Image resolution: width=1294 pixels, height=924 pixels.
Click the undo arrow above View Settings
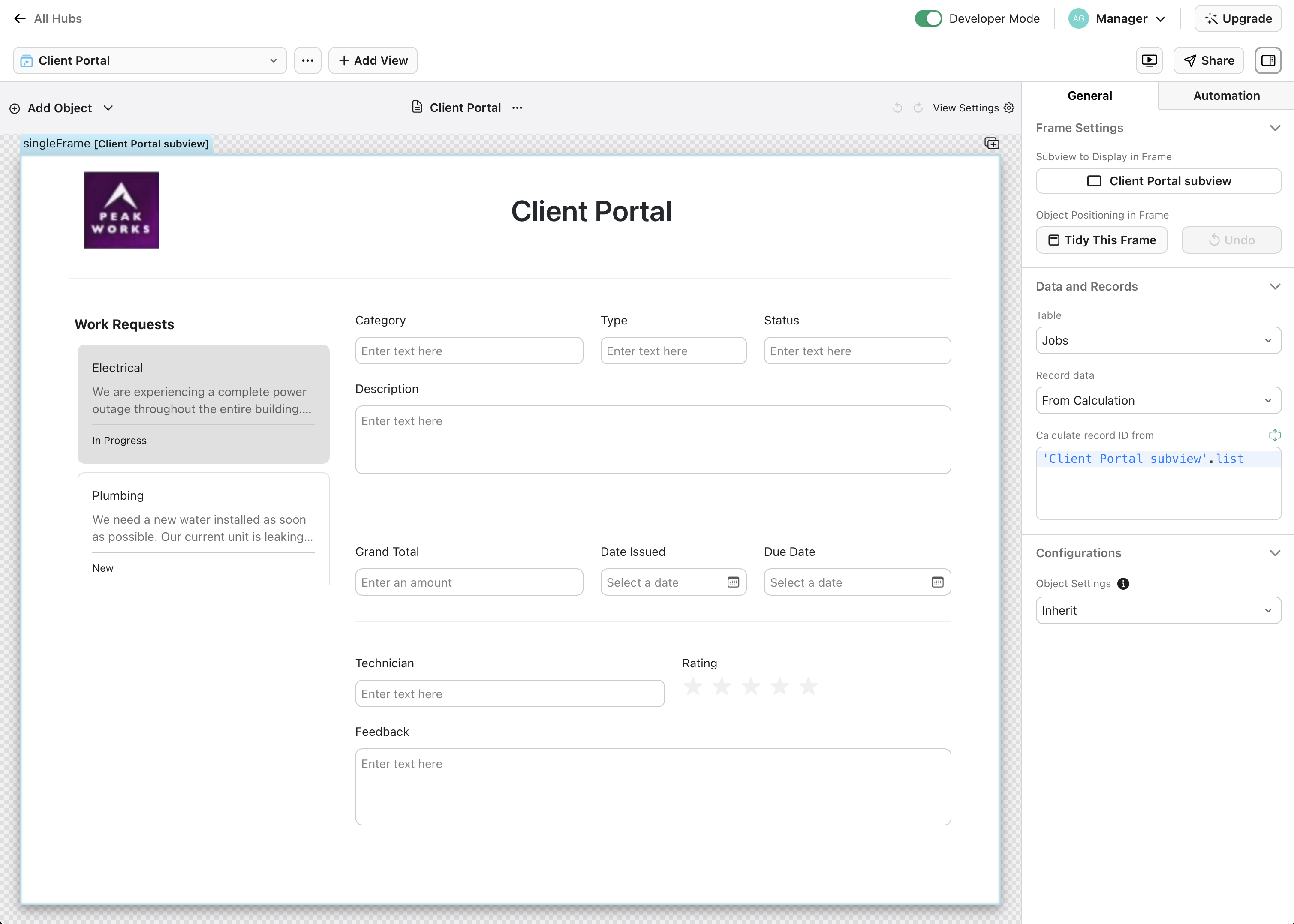pyautogui.click(x=897, y=108)
